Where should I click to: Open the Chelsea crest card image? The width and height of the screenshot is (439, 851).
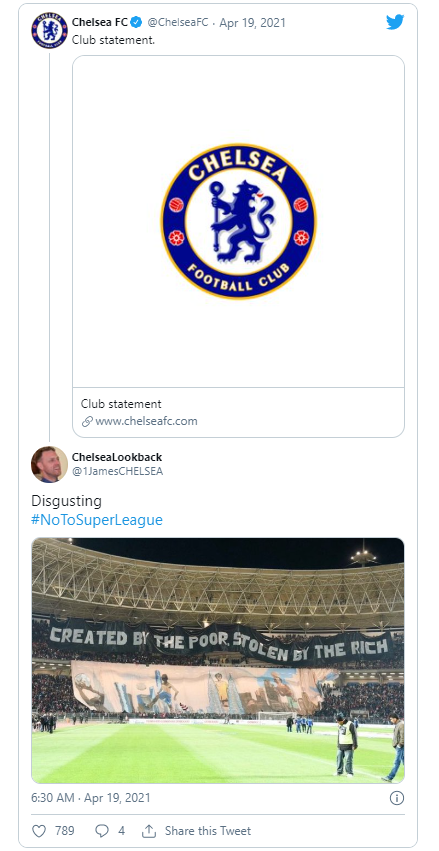point(239,221)
